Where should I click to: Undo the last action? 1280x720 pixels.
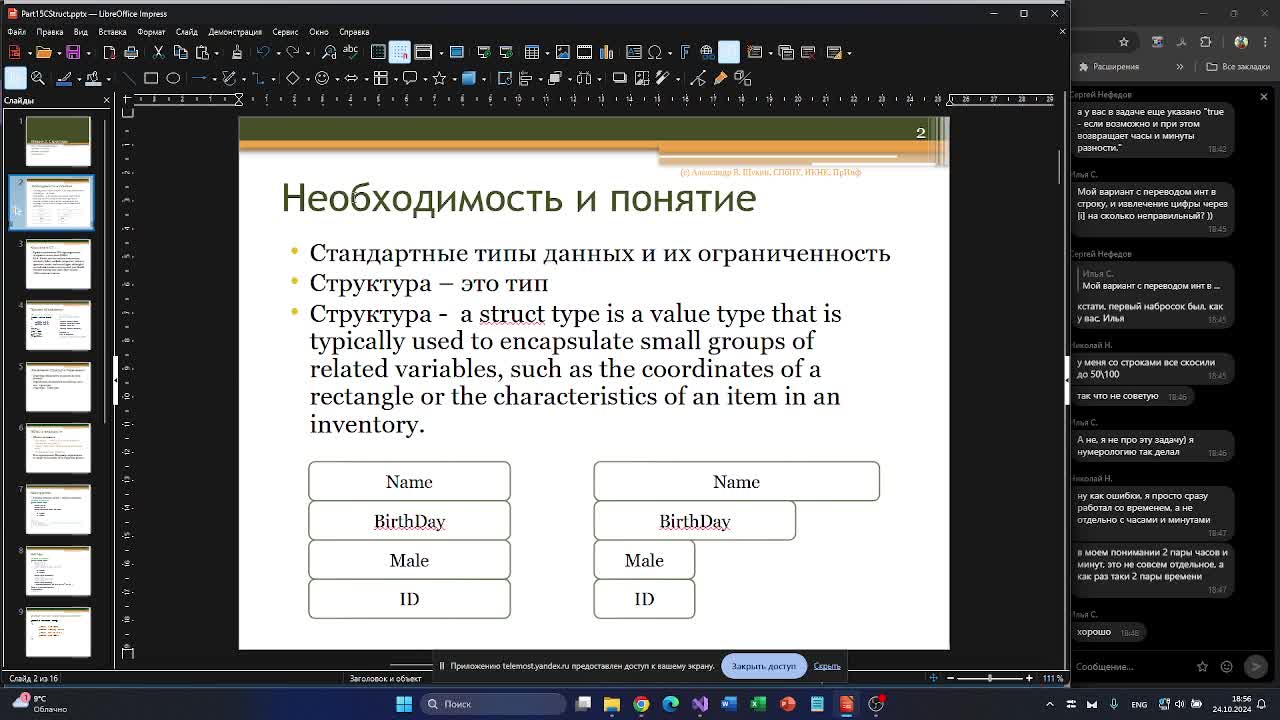point(264,52)
